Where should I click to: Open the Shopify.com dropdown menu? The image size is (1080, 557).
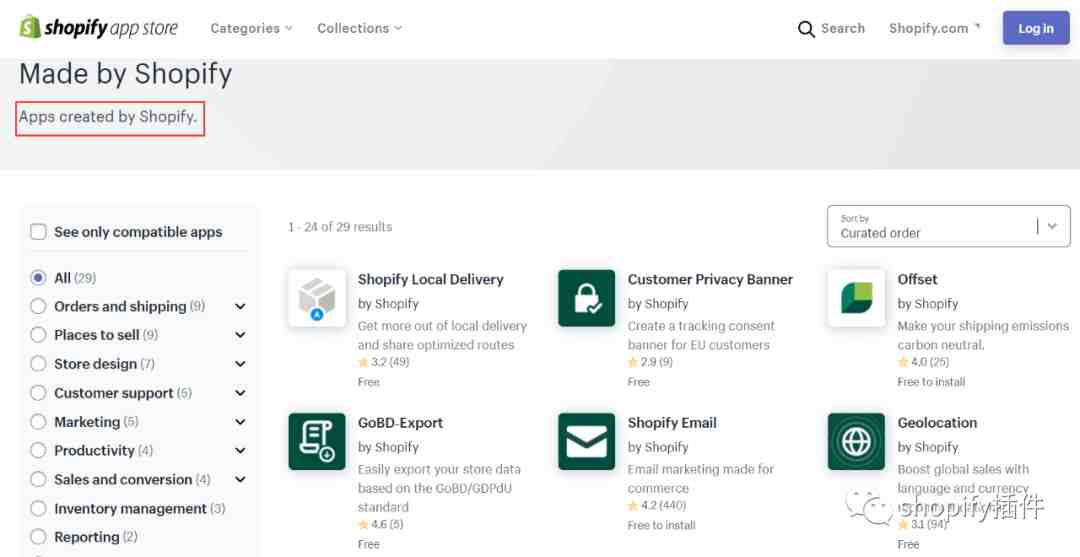click(935, 28)
